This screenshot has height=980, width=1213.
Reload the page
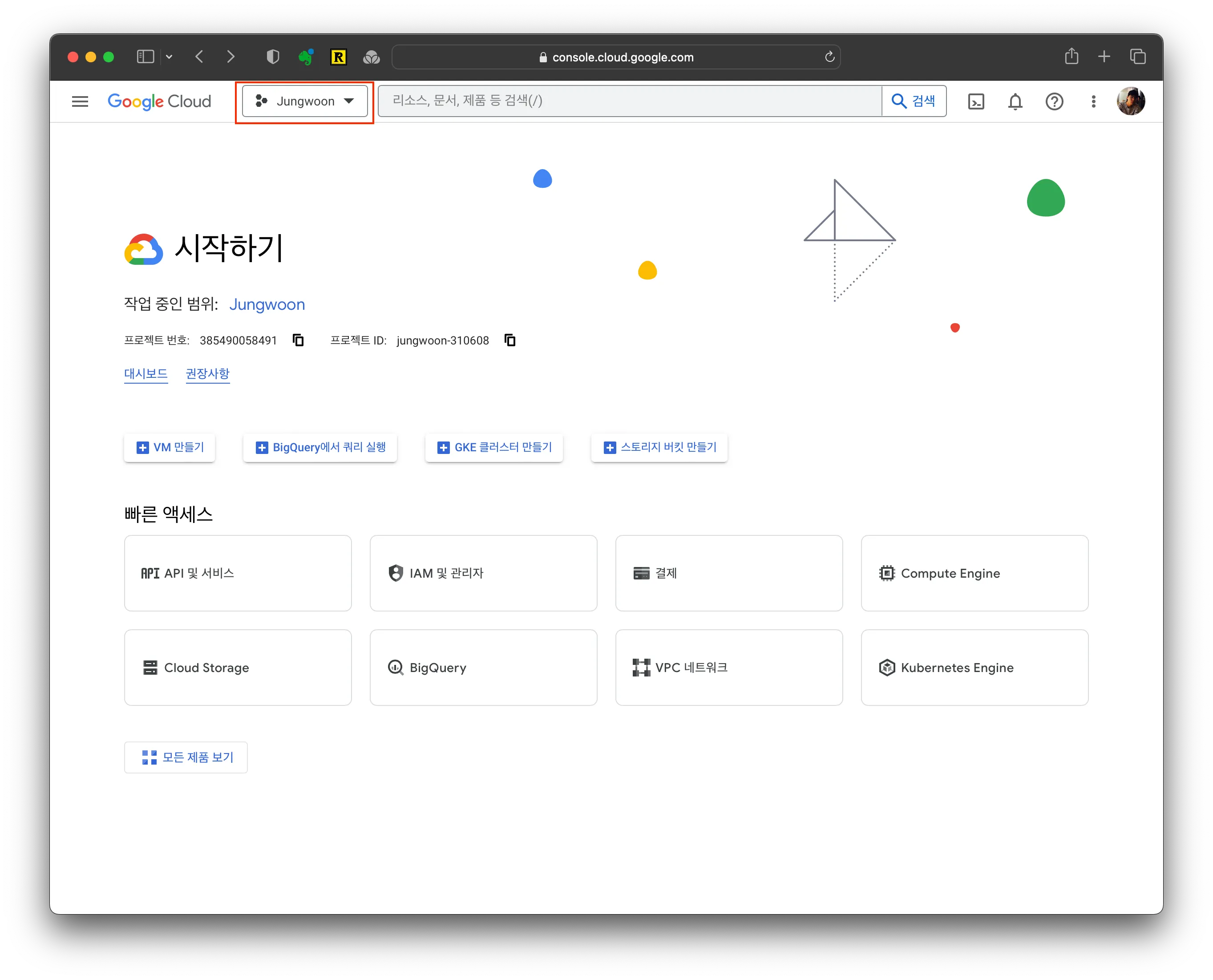click(829, 57)
